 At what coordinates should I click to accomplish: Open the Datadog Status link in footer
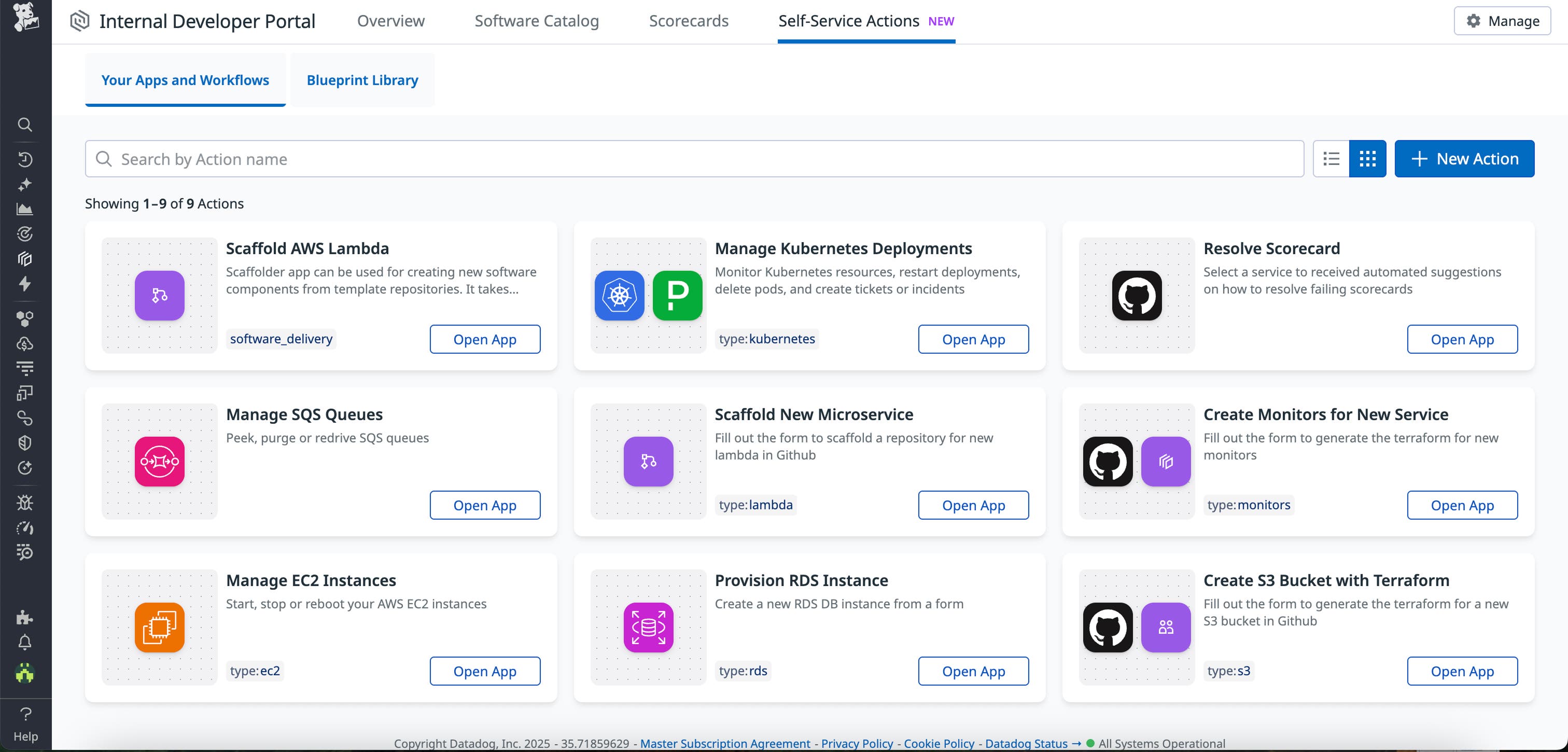(x=1026, y=743)
